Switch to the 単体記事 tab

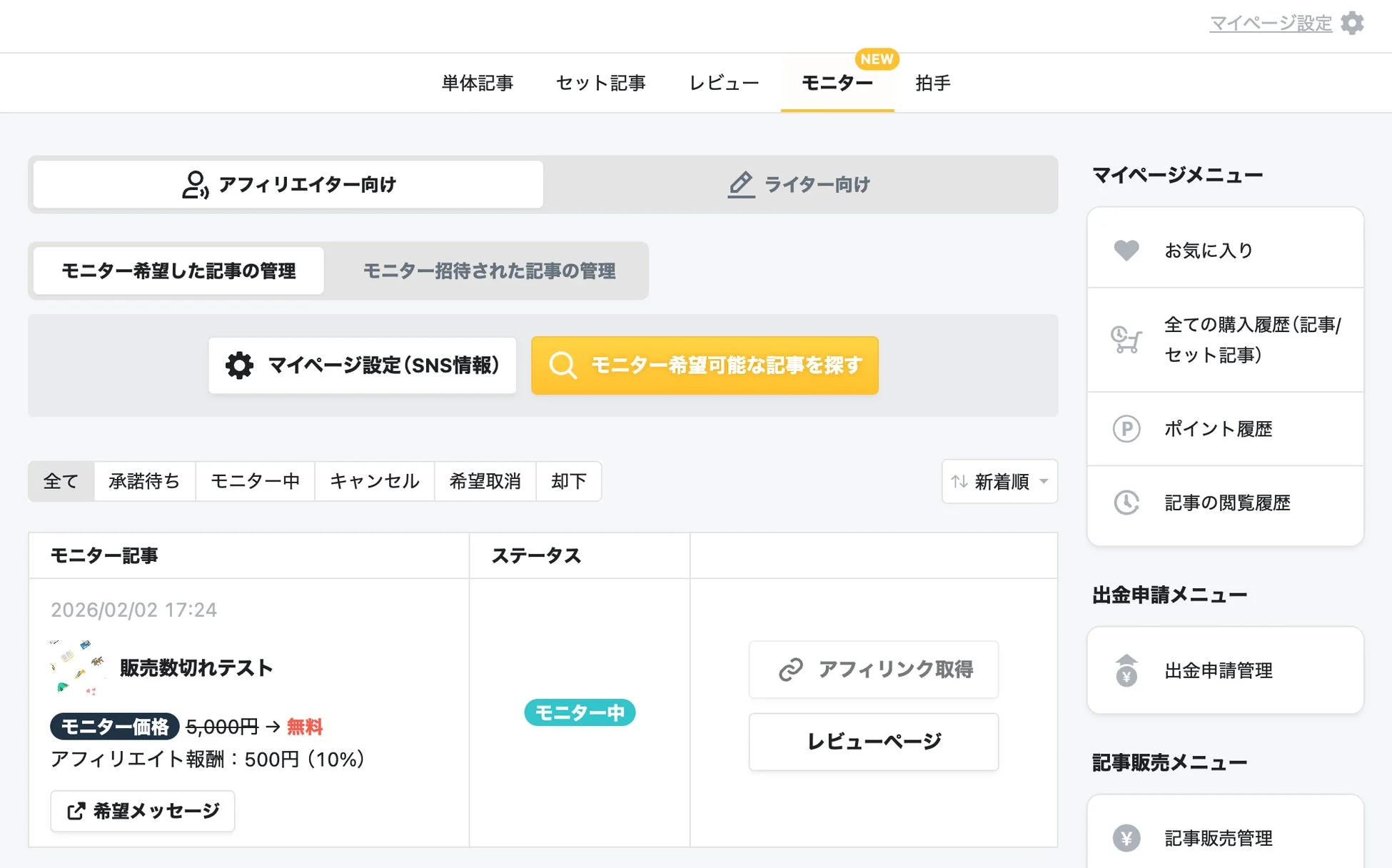pos(478,83)
